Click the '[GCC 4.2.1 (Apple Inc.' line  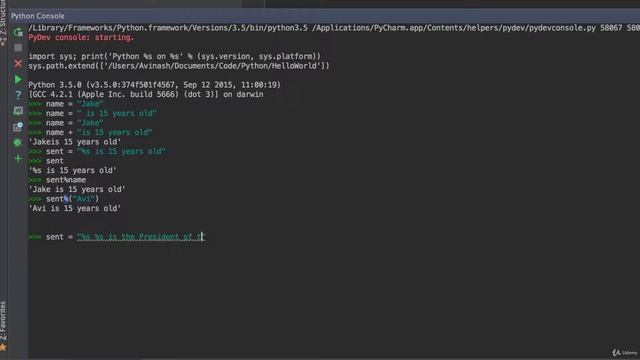coord(146,94)
